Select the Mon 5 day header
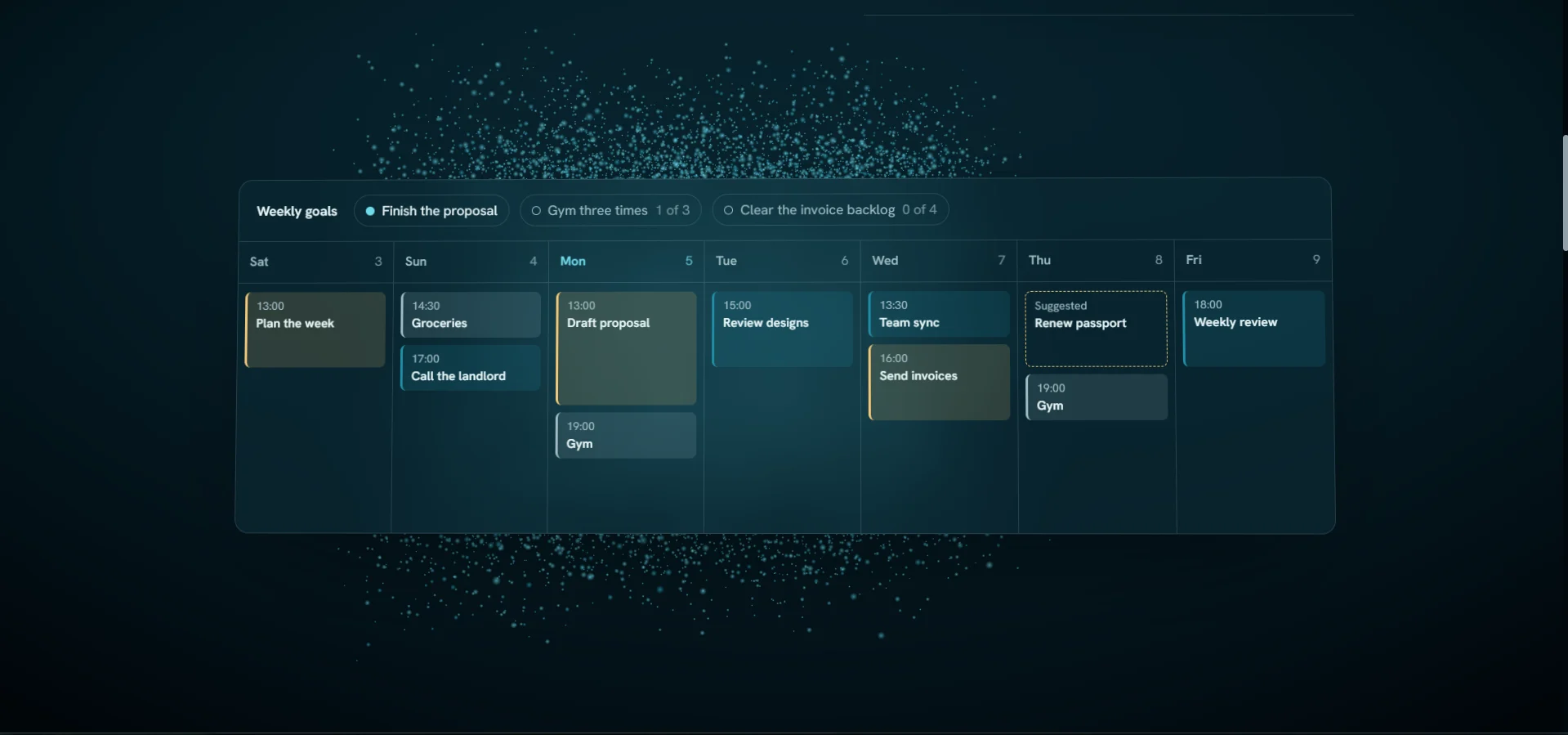Viewport: 1568px width, 735px height. pos(626,261)
